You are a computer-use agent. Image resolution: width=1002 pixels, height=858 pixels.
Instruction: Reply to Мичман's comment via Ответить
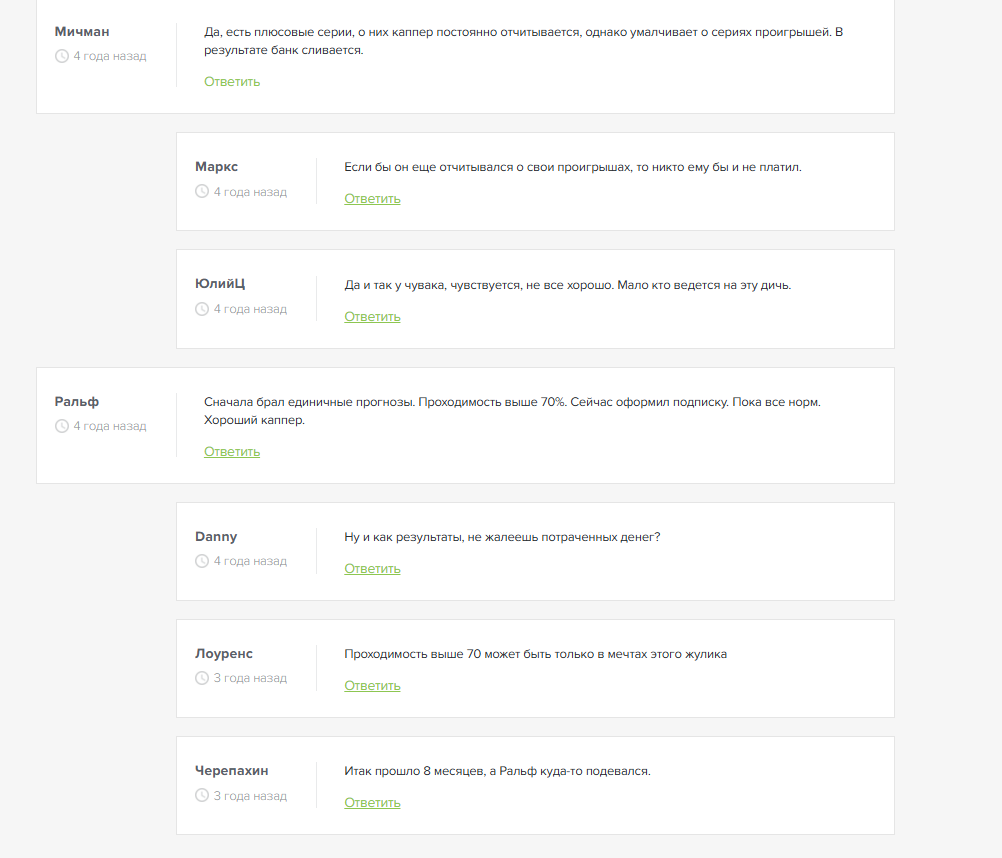pyautogui.click(x=232, y=82)
